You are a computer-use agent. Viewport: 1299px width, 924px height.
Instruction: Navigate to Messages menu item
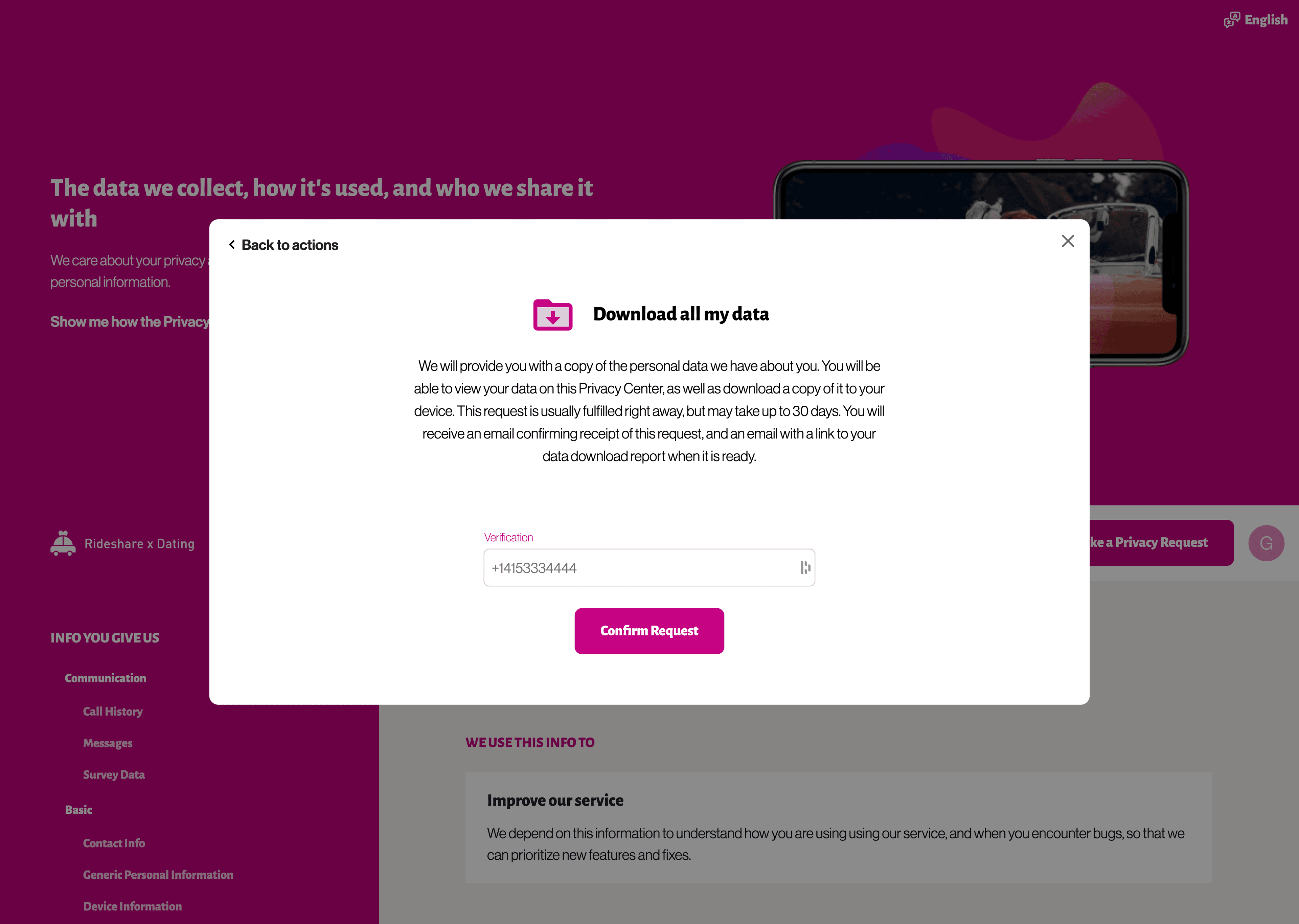[x=108, y=743]
